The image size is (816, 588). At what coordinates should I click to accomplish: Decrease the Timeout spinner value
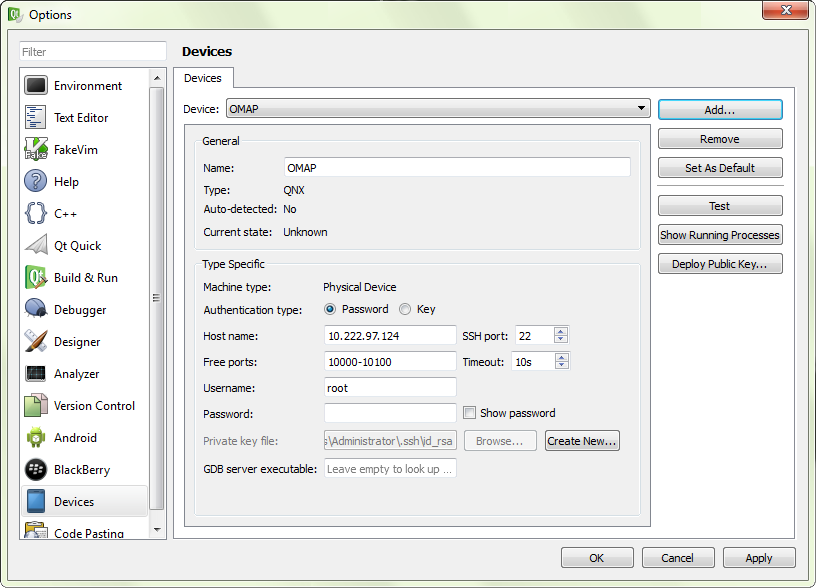561,366
